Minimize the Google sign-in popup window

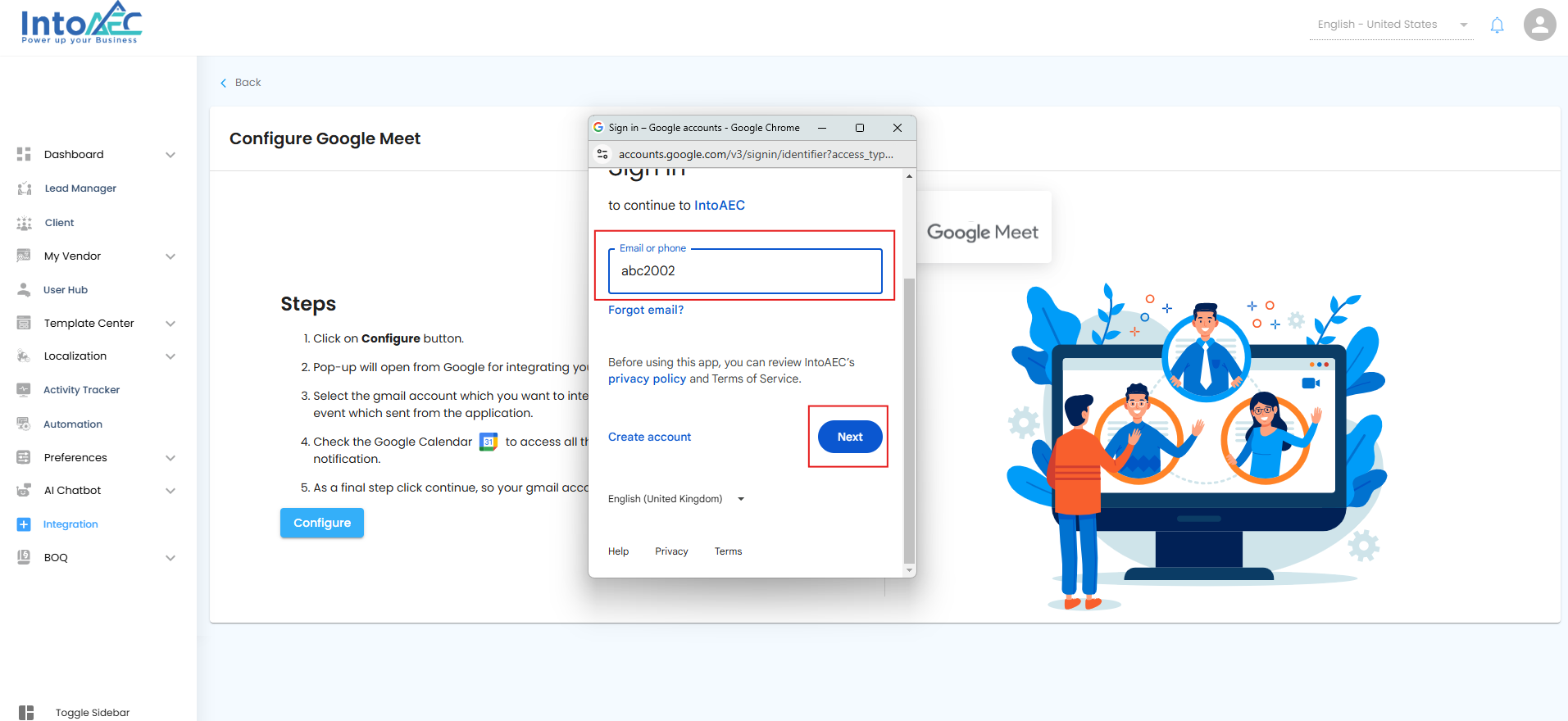point(822,128)
